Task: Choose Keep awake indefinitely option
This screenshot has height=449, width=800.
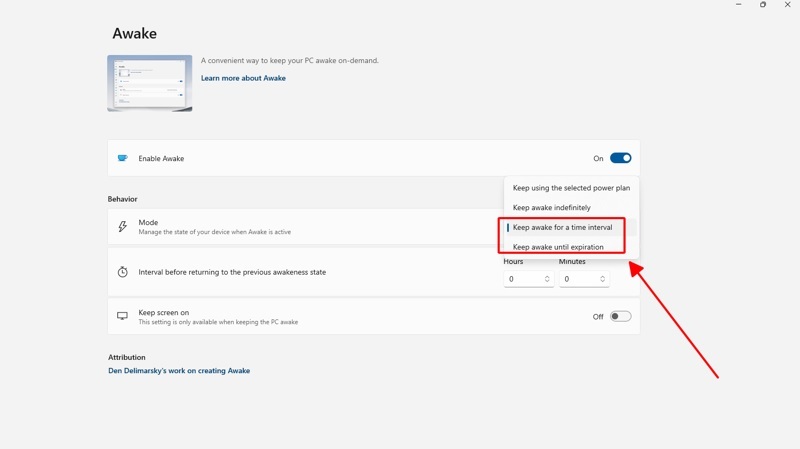Action: [551, 208]
